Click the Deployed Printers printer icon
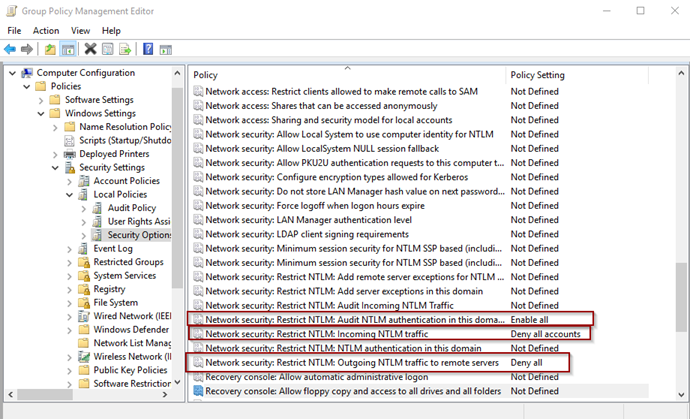This screenshot has width=690, height=419. point(70,154)
